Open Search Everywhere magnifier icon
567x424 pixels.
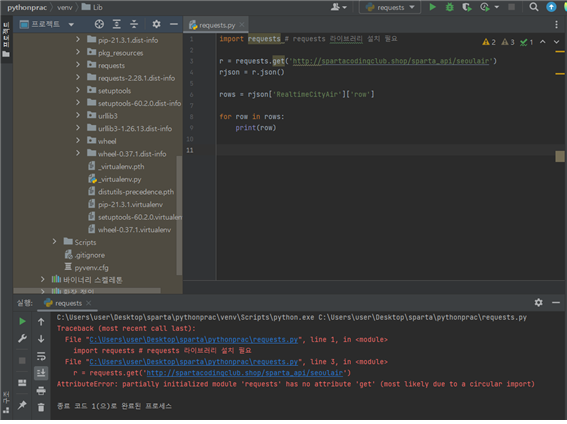click(x=534, y=7)
